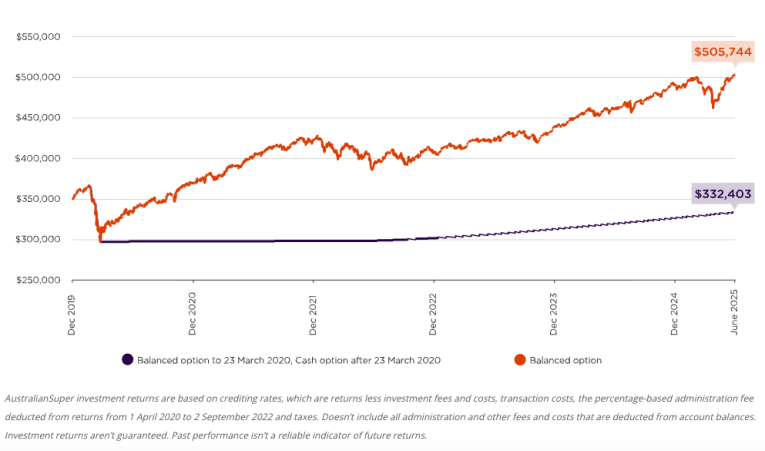Click the $332,403 value callout

723,194
